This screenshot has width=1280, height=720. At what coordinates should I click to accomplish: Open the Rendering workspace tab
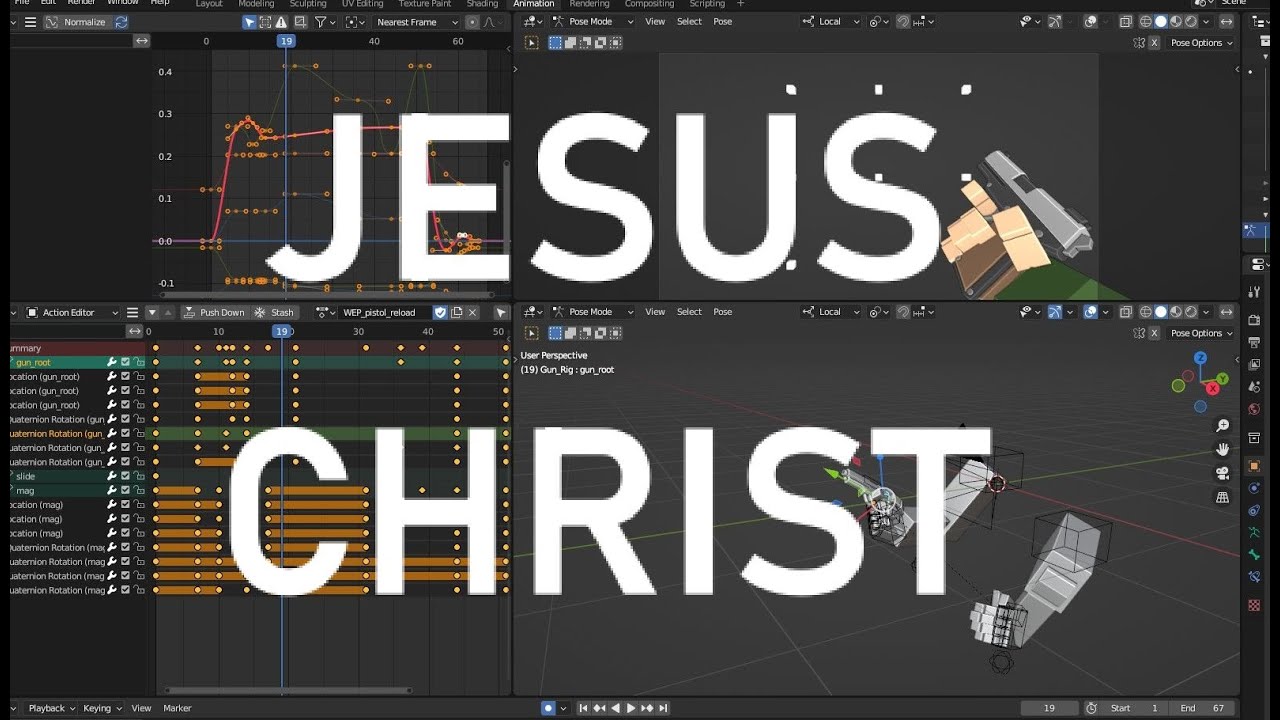point(589,4)
